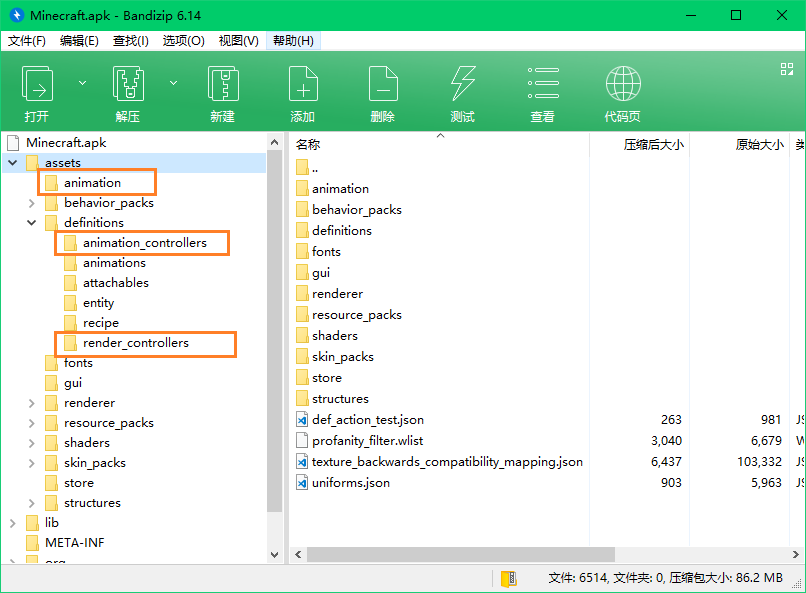The height and width of the screenshot is (593, 806).
Task: Click the shaders folder icon in file list
Action: click(302, 336)
